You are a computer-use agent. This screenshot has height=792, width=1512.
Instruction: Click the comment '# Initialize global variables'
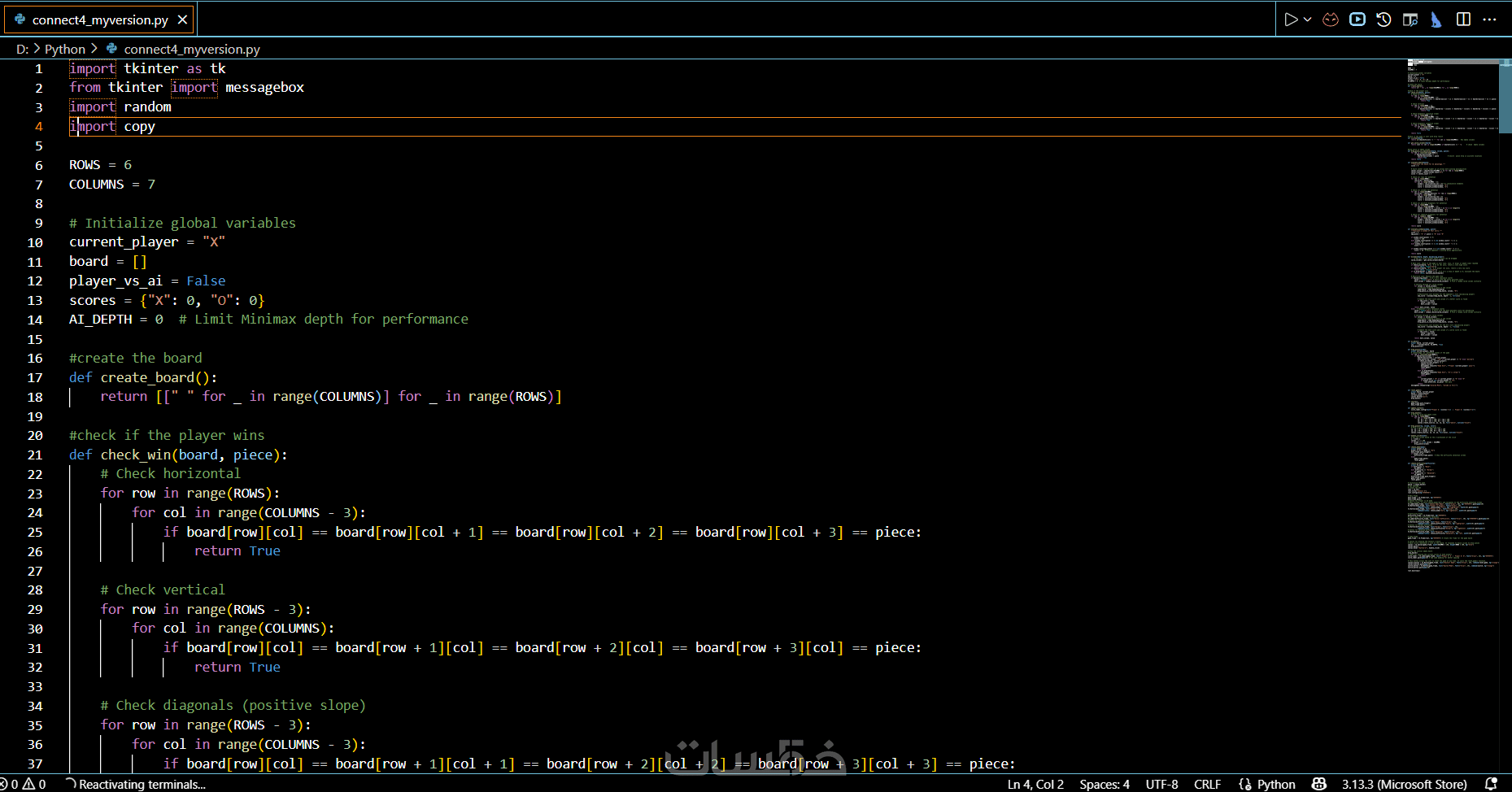(182, 223)
